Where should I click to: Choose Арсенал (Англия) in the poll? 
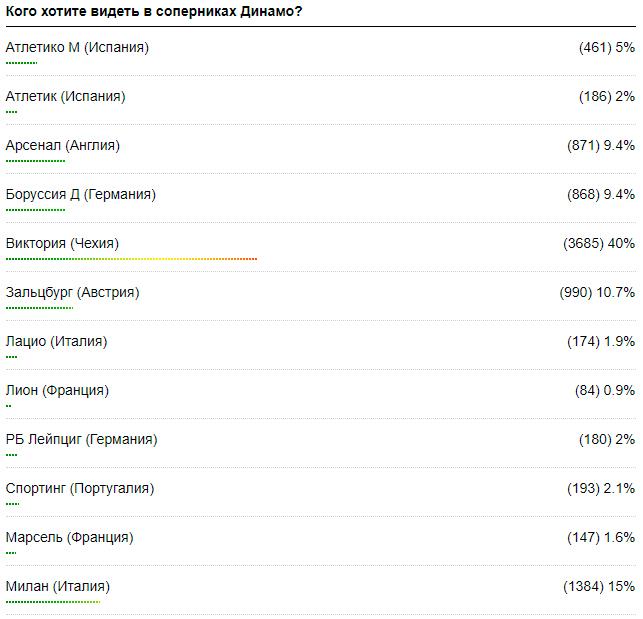62,145
